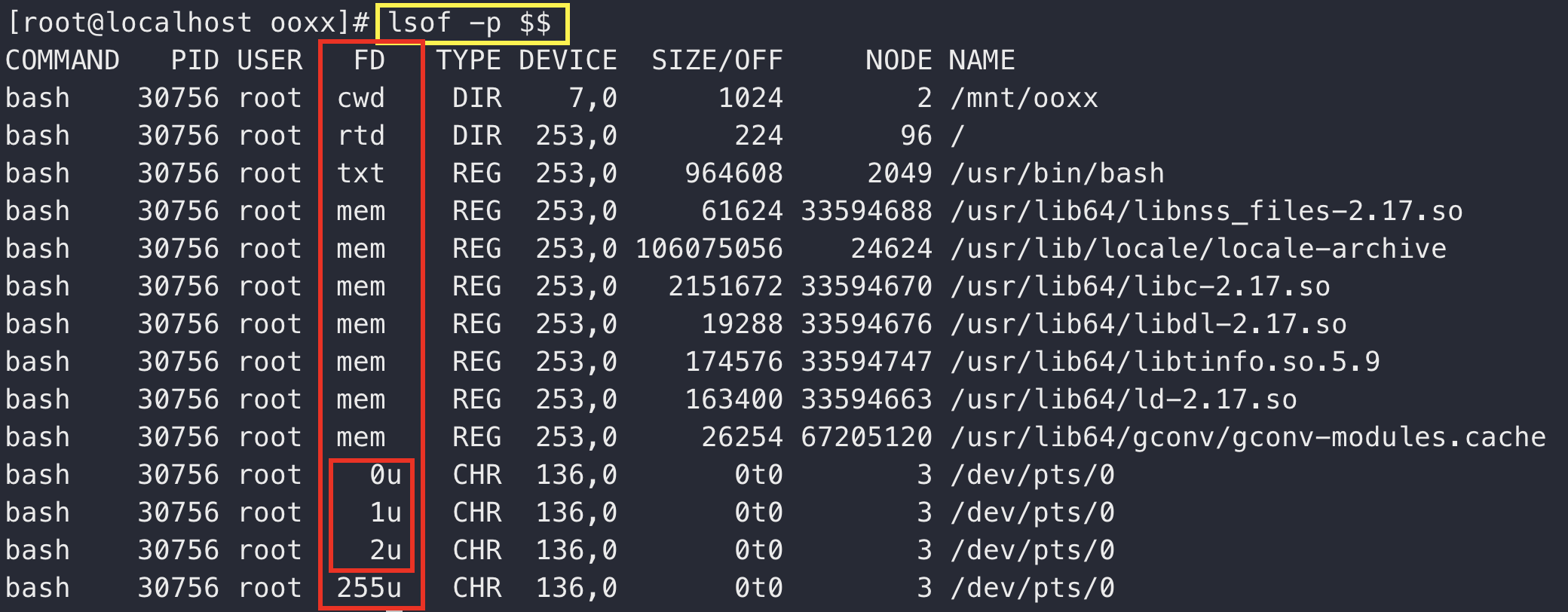Click the node number "33594747"
1568x612 pixels.
pyautogui.click(x=866, y=362)
